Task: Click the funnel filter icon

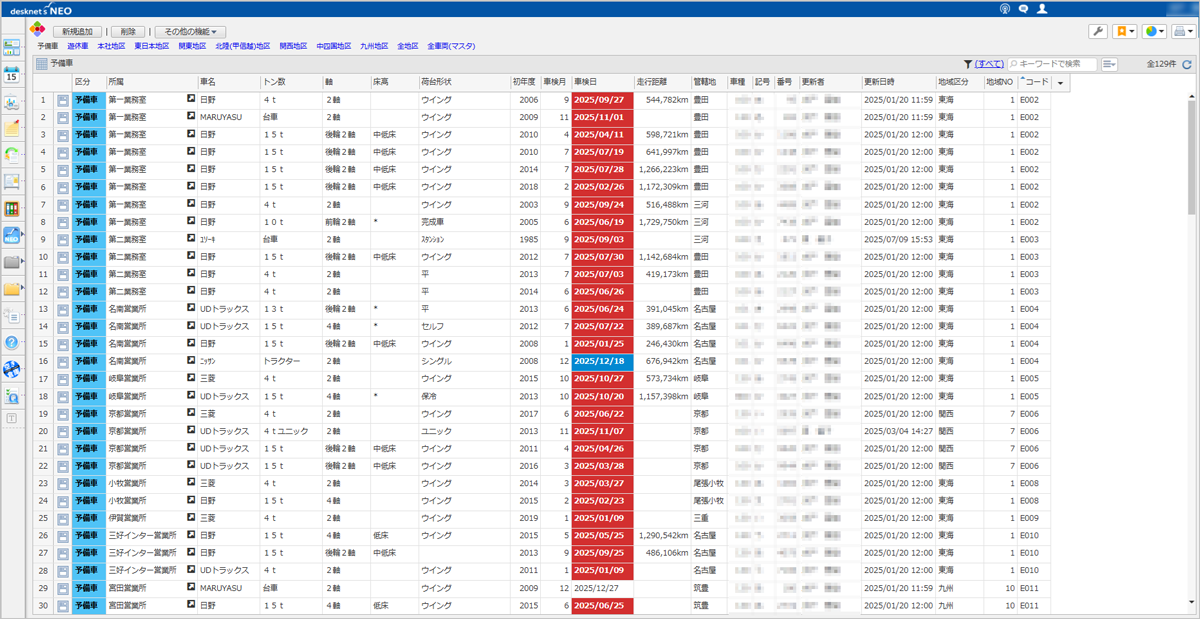Action: 967,64
